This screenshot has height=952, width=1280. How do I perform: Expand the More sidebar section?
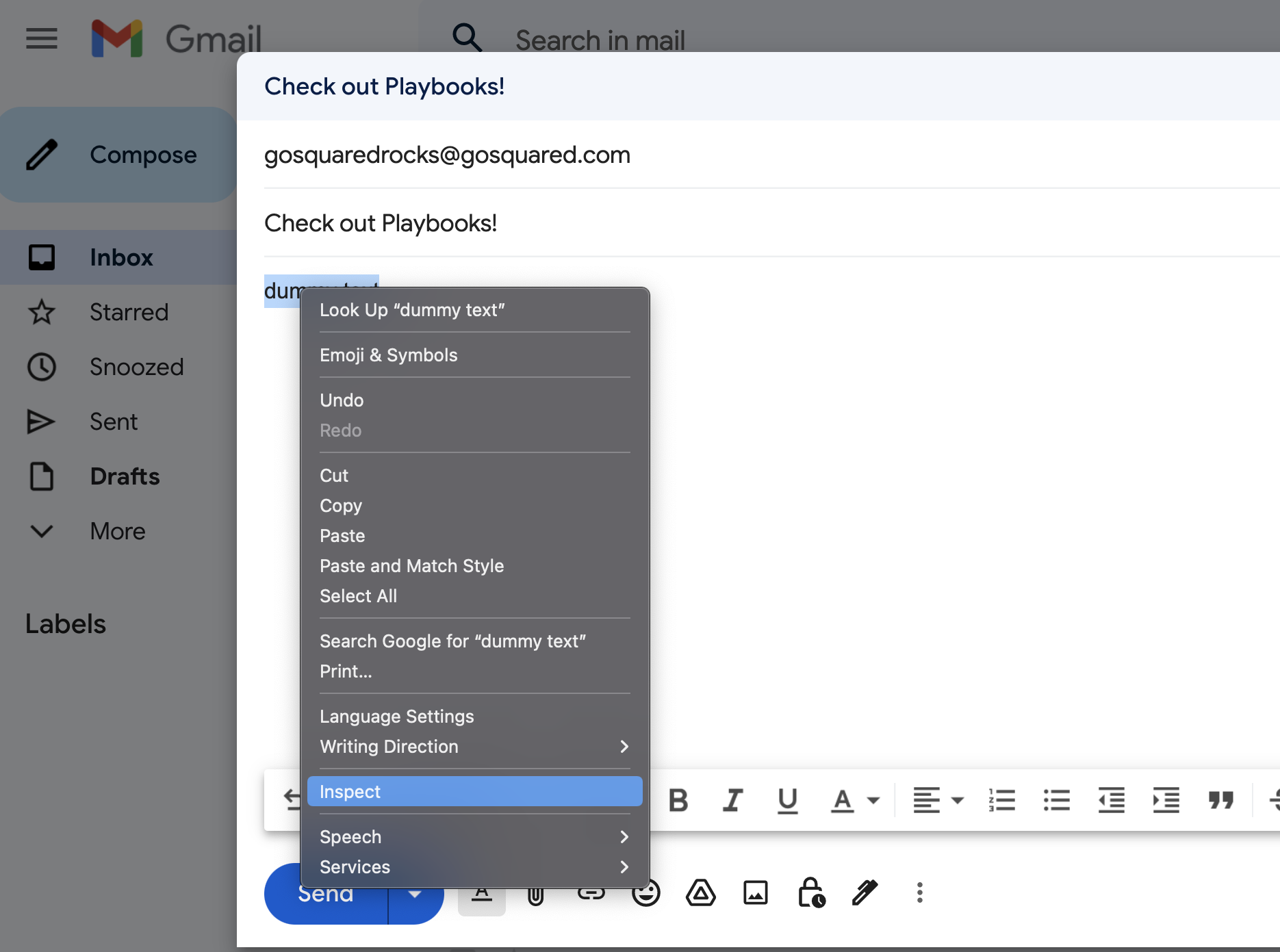[118, 531]
